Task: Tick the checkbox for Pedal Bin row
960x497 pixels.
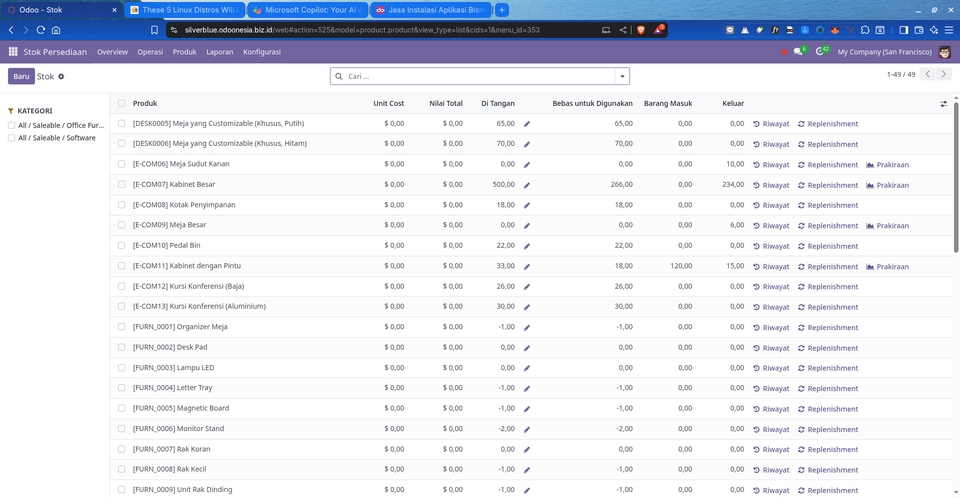Action: point(122,246)
